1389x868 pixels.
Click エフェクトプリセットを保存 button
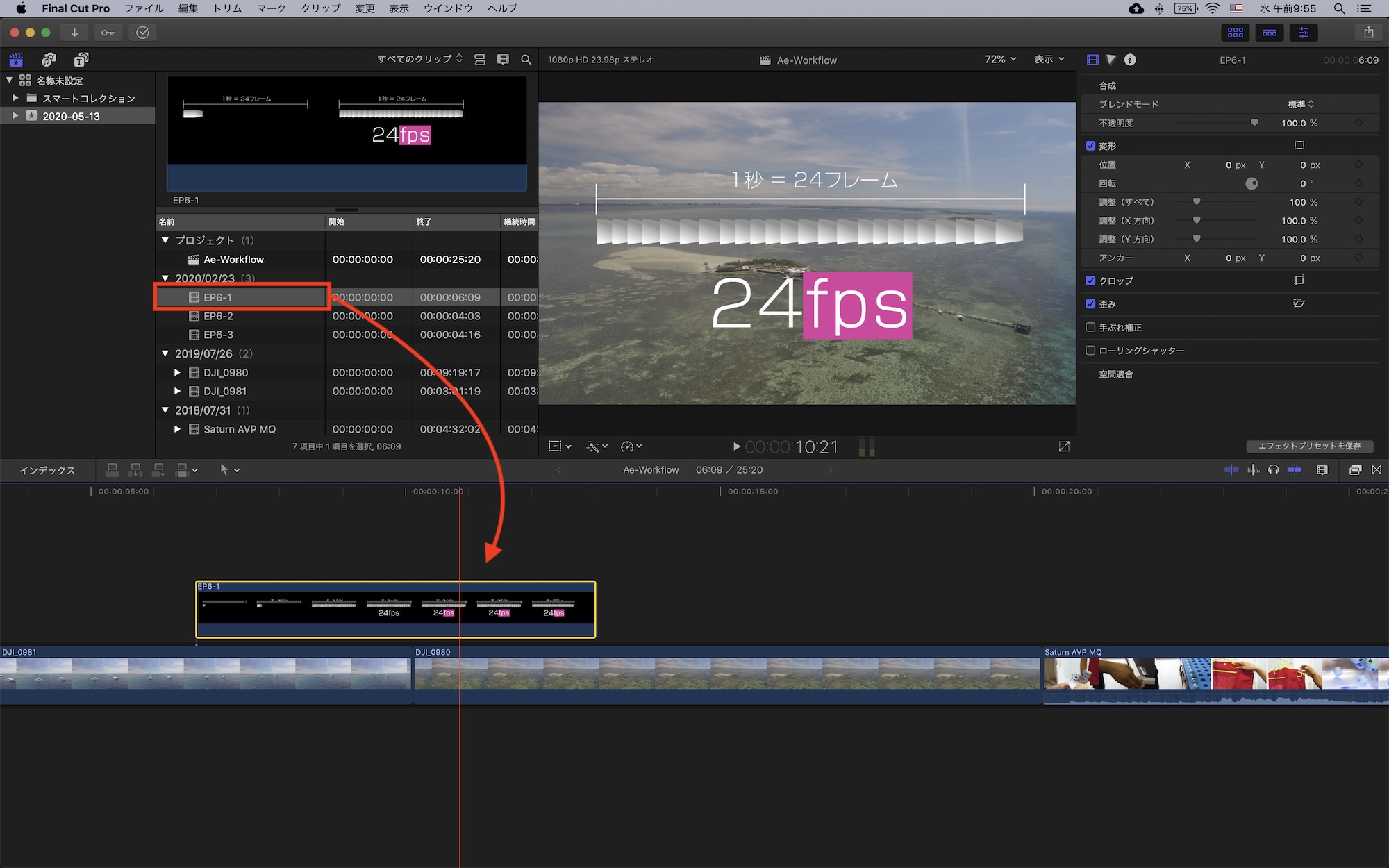[1309, 446]
